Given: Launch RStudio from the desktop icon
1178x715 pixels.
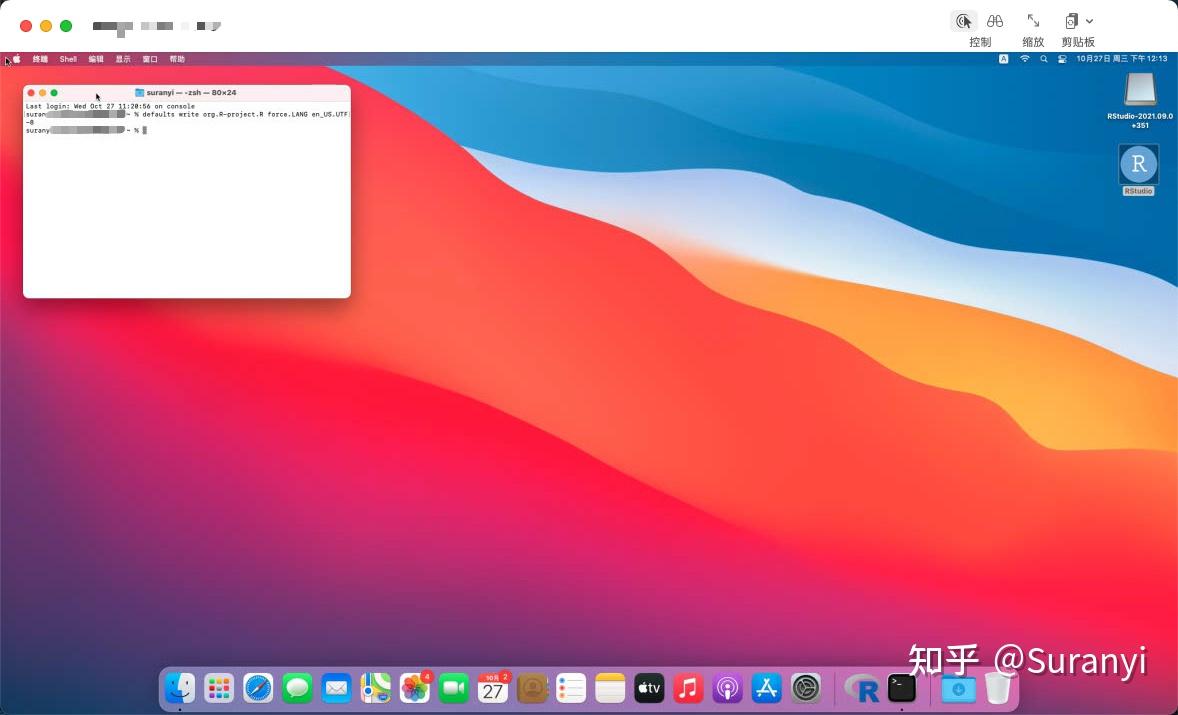Looking at the screenshot, I should pyautogui.click(x=1138, y=163).
